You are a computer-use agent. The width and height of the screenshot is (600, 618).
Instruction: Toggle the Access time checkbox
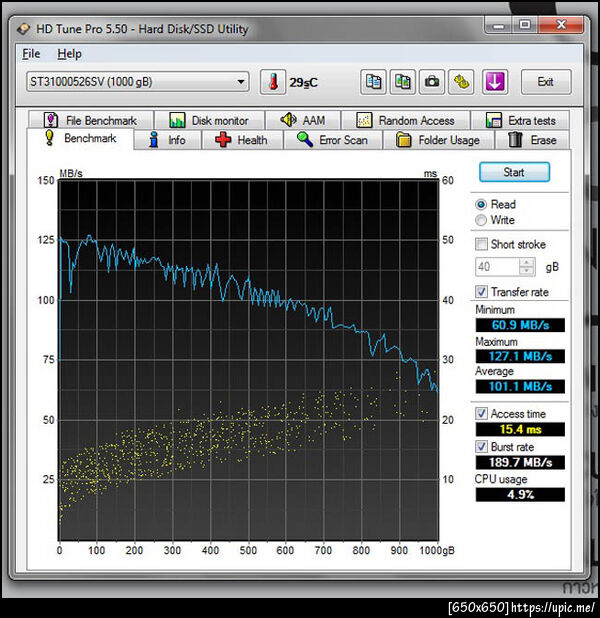(481, 413)
